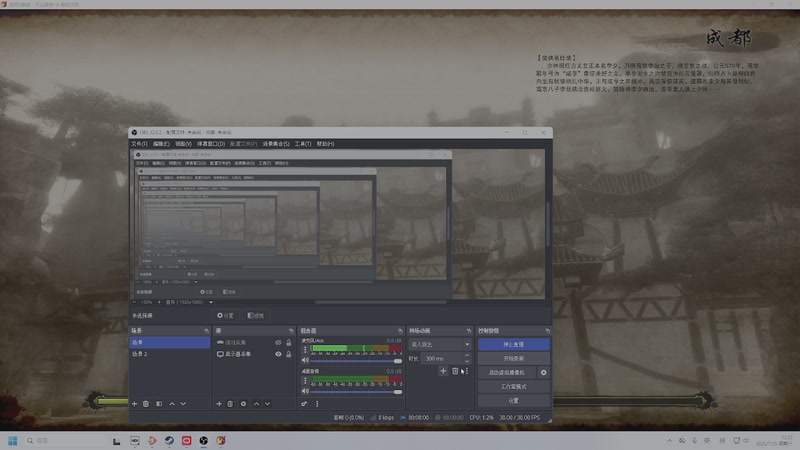Hide the display capture source

click(278, 354)
